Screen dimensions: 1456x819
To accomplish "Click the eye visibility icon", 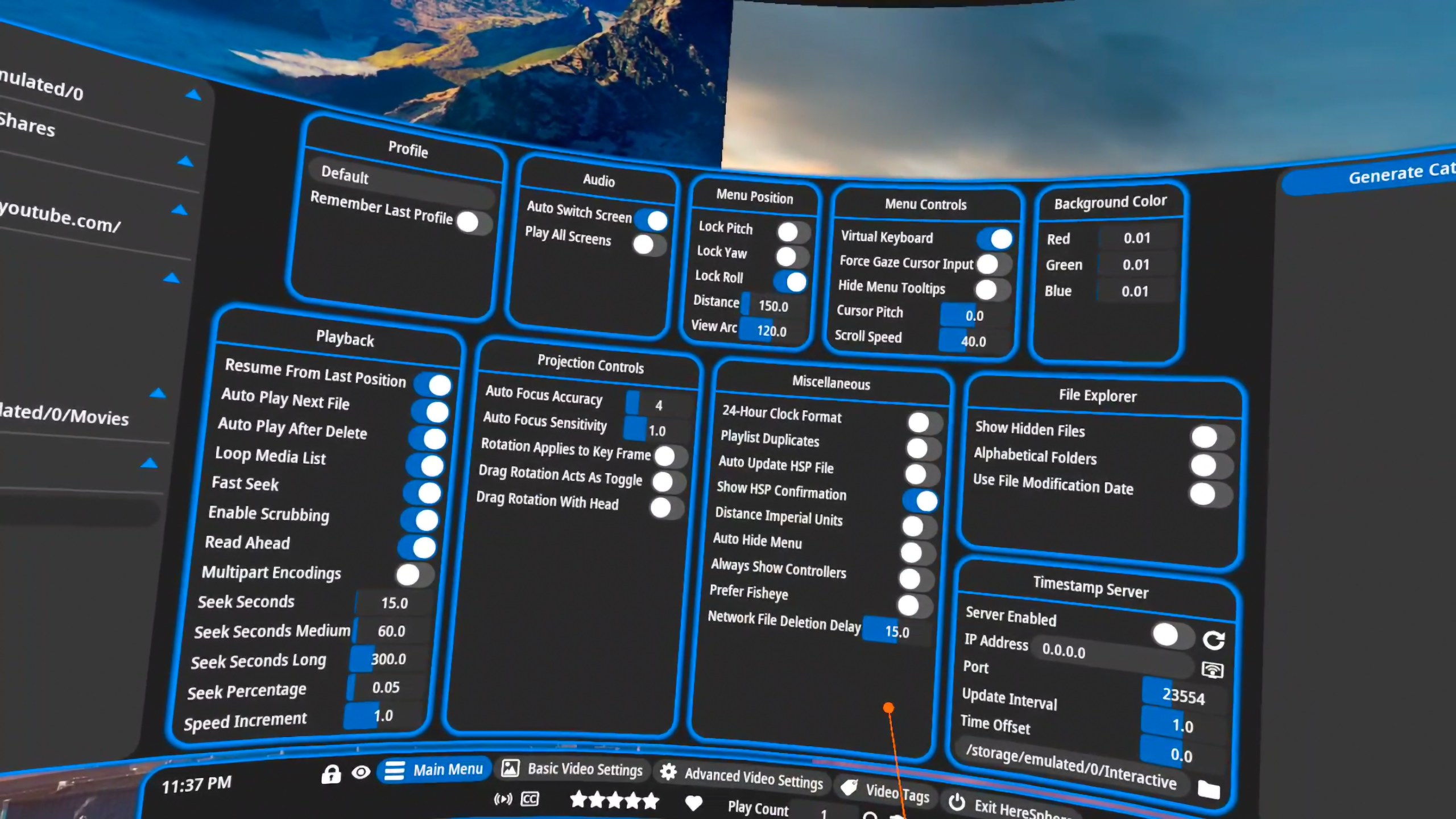I will coord(361,772).
